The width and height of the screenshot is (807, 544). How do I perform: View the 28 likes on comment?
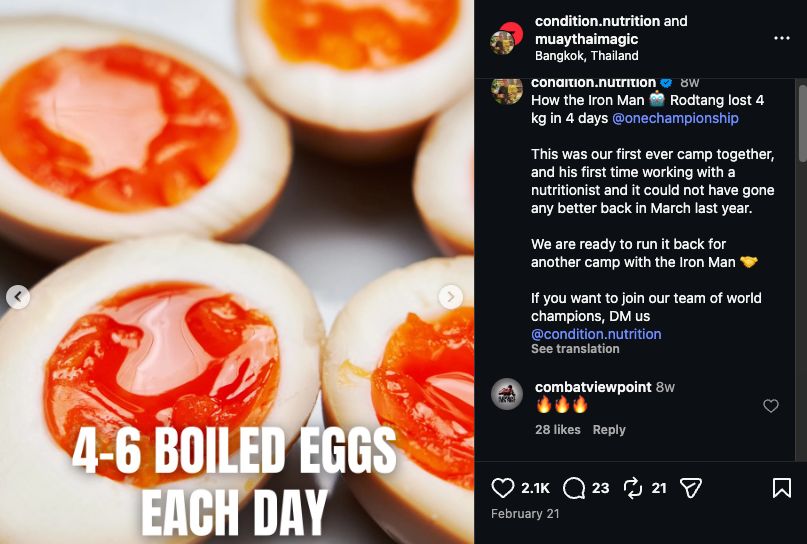[x=557, y=430]
